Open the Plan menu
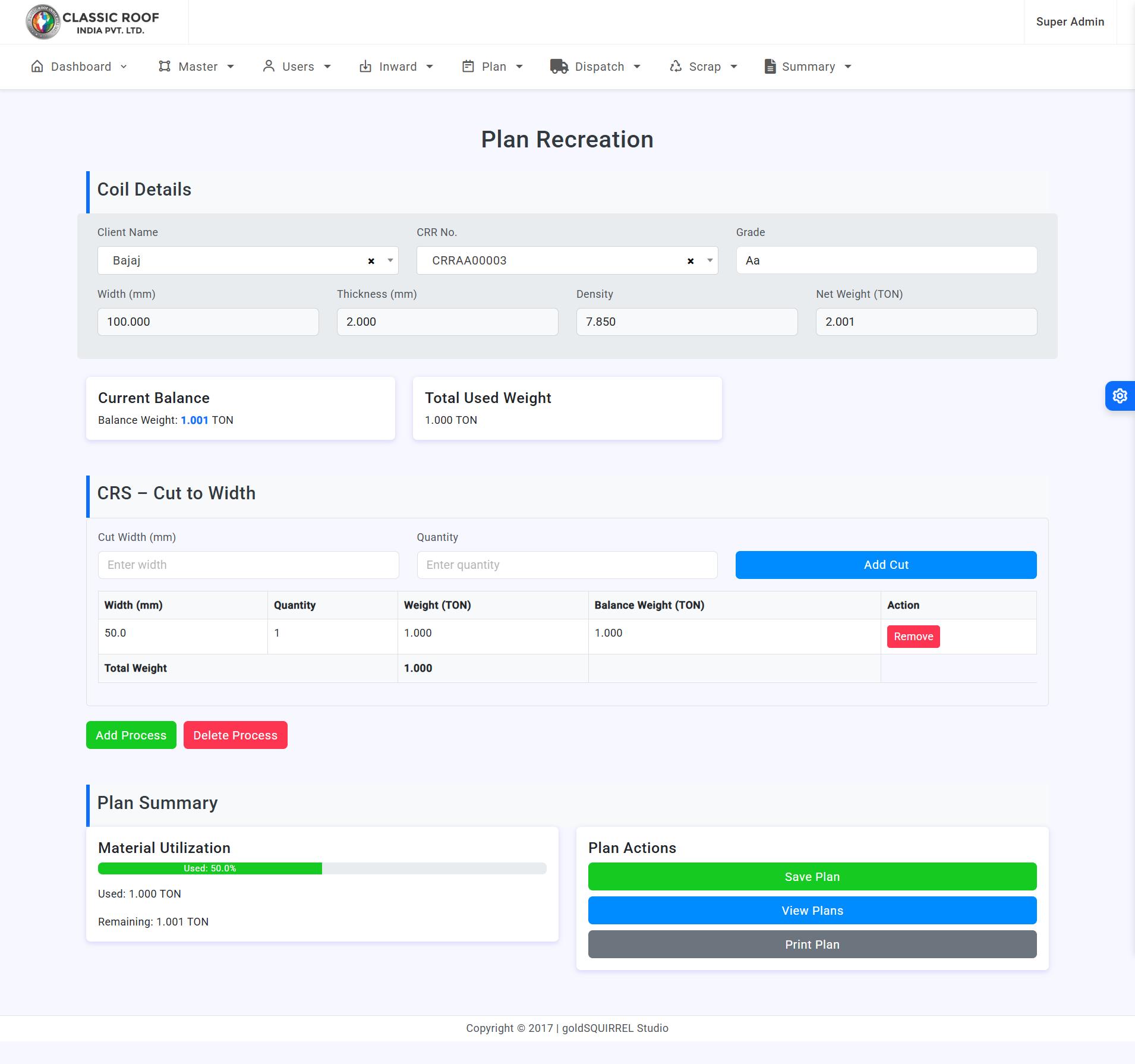The height and width of the screenshot is (1064, 1135). pos(493,67)
